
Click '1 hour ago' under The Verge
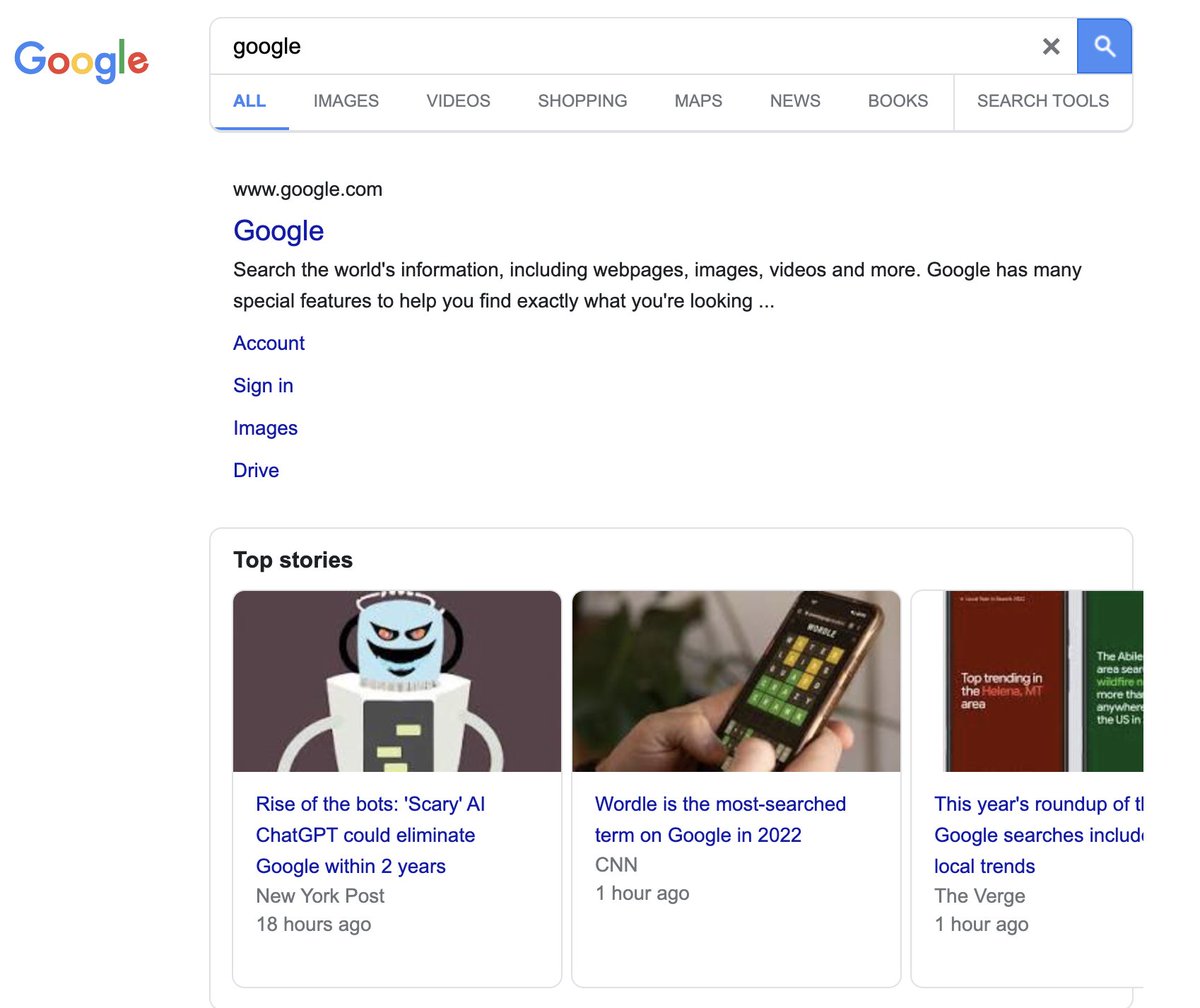981,925
